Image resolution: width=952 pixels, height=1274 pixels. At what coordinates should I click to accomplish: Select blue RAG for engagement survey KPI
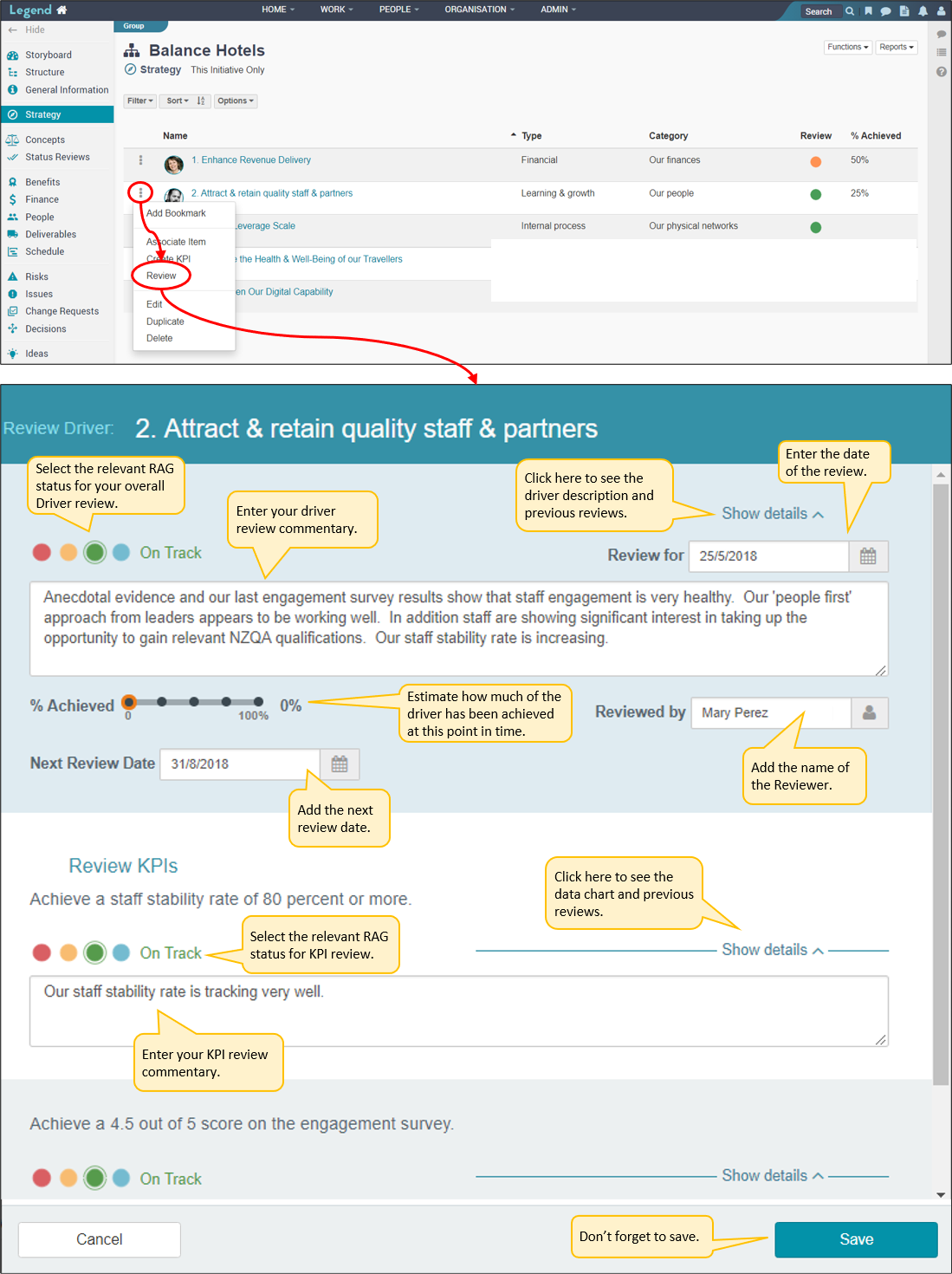121,1178
